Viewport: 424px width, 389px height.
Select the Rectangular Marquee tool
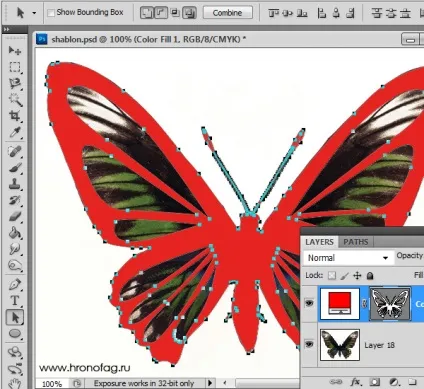[x=14, y=67]
